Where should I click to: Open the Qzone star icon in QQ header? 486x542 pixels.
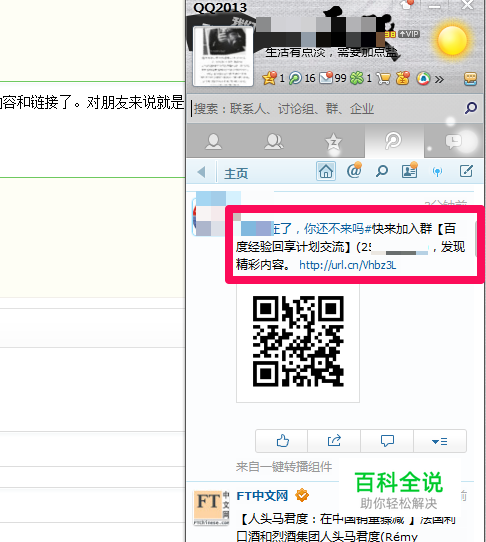pos(270,78)
